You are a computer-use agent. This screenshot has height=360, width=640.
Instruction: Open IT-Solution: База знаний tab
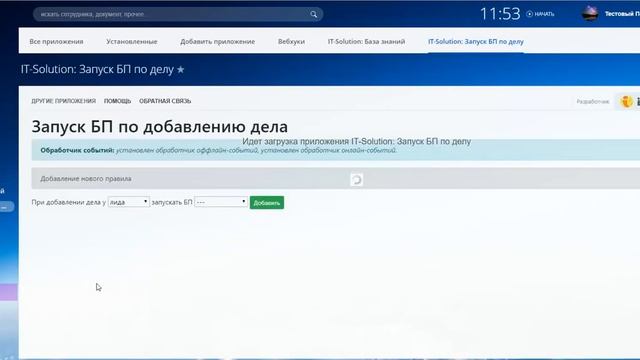366,42
